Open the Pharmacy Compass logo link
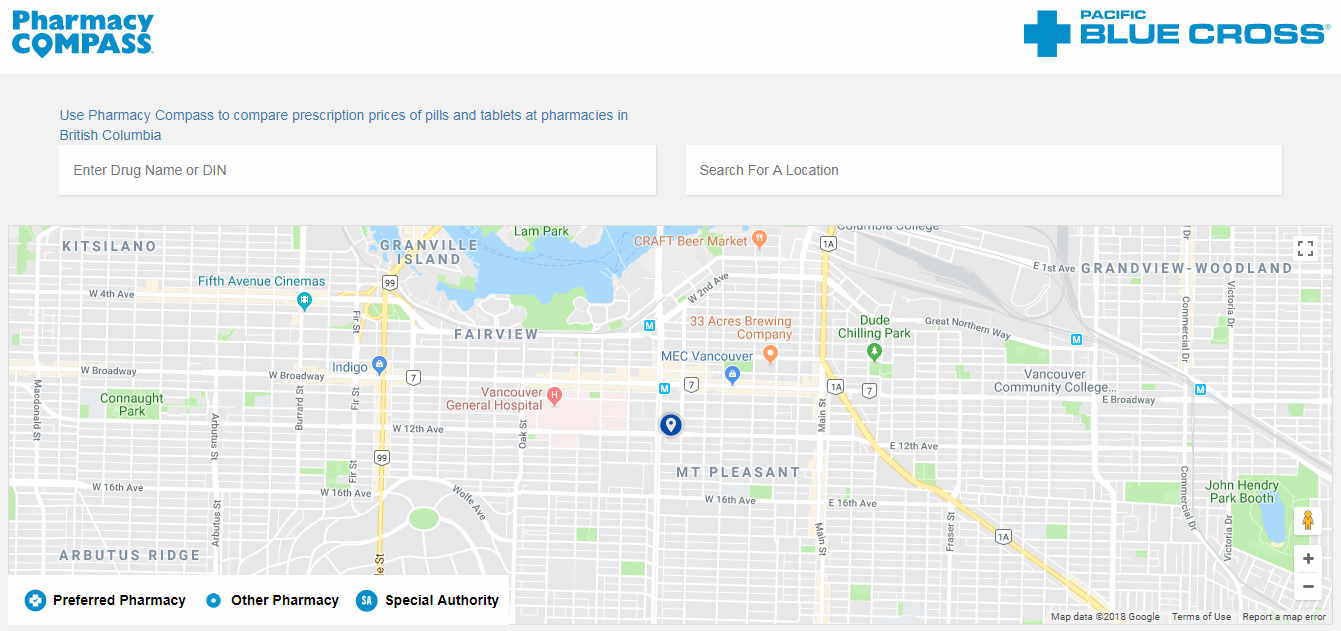 click(x=83, y=33)
